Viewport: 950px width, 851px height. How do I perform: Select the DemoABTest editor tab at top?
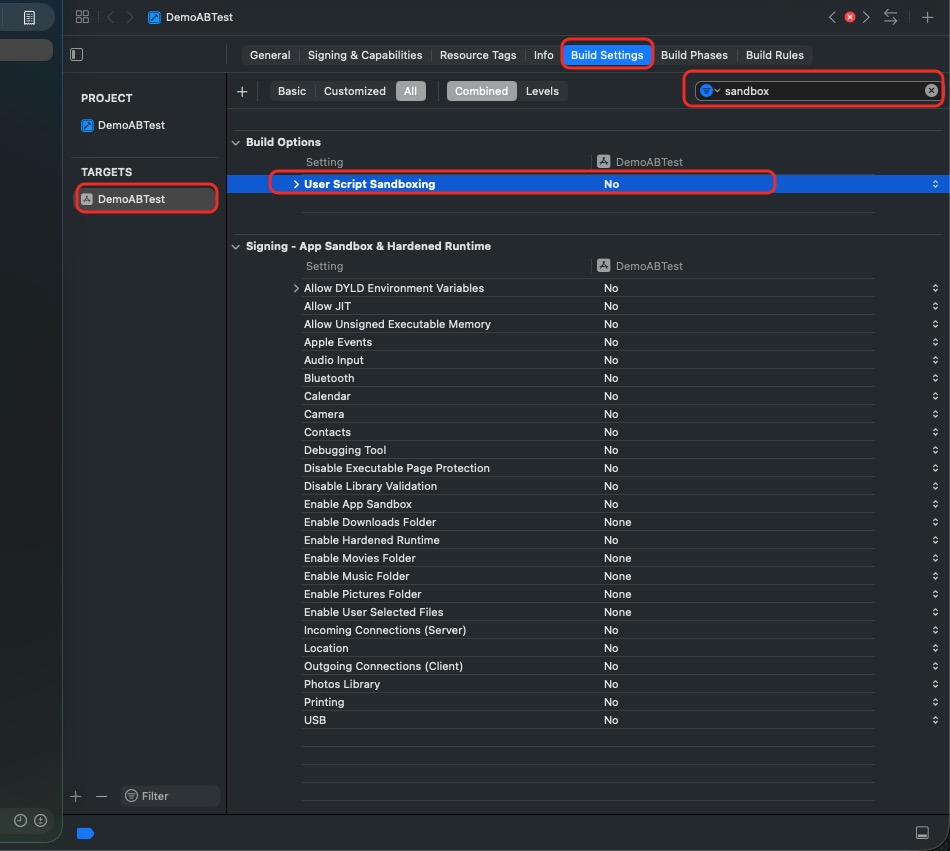click(x=190, y=17)
